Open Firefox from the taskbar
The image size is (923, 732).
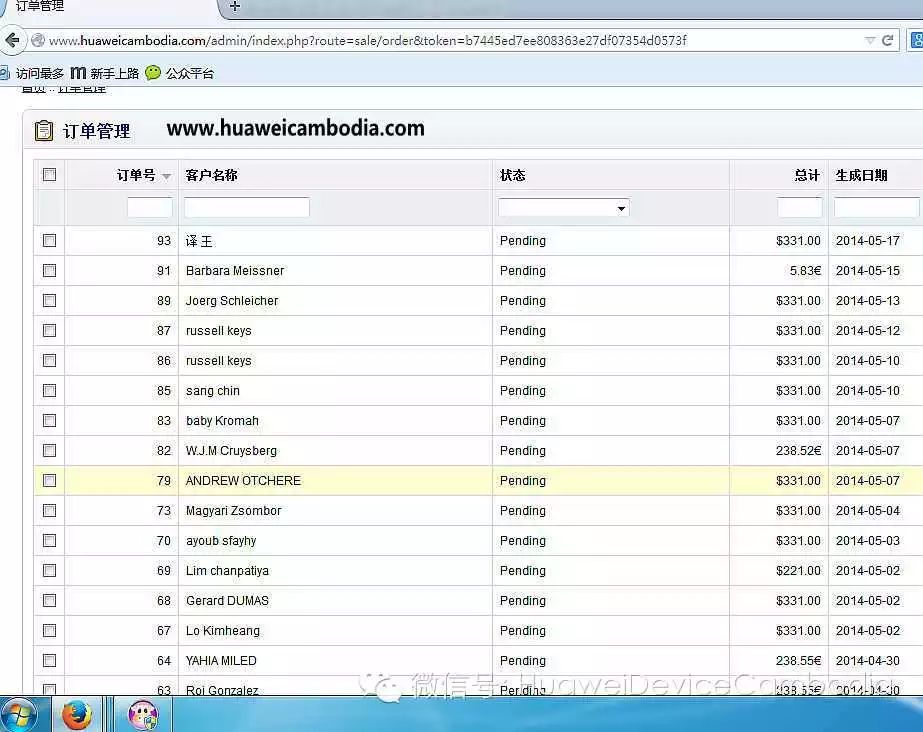tap(77, 716)
